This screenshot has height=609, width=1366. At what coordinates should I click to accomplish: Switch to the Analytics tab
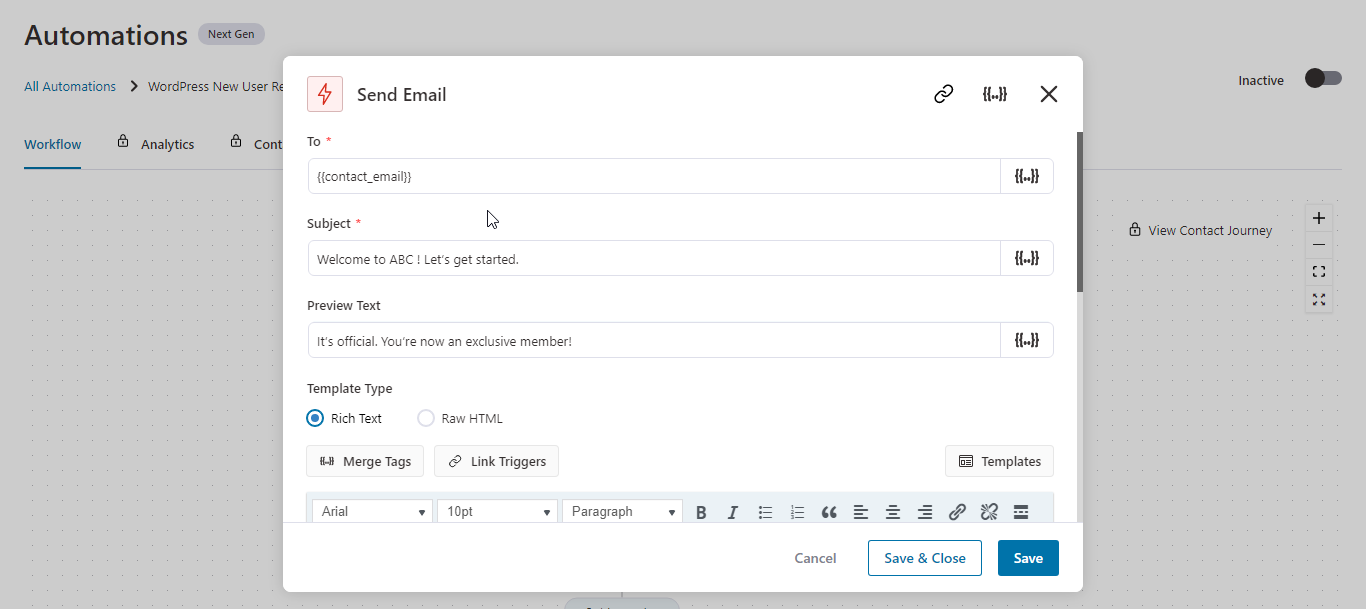tap(166, 143)
